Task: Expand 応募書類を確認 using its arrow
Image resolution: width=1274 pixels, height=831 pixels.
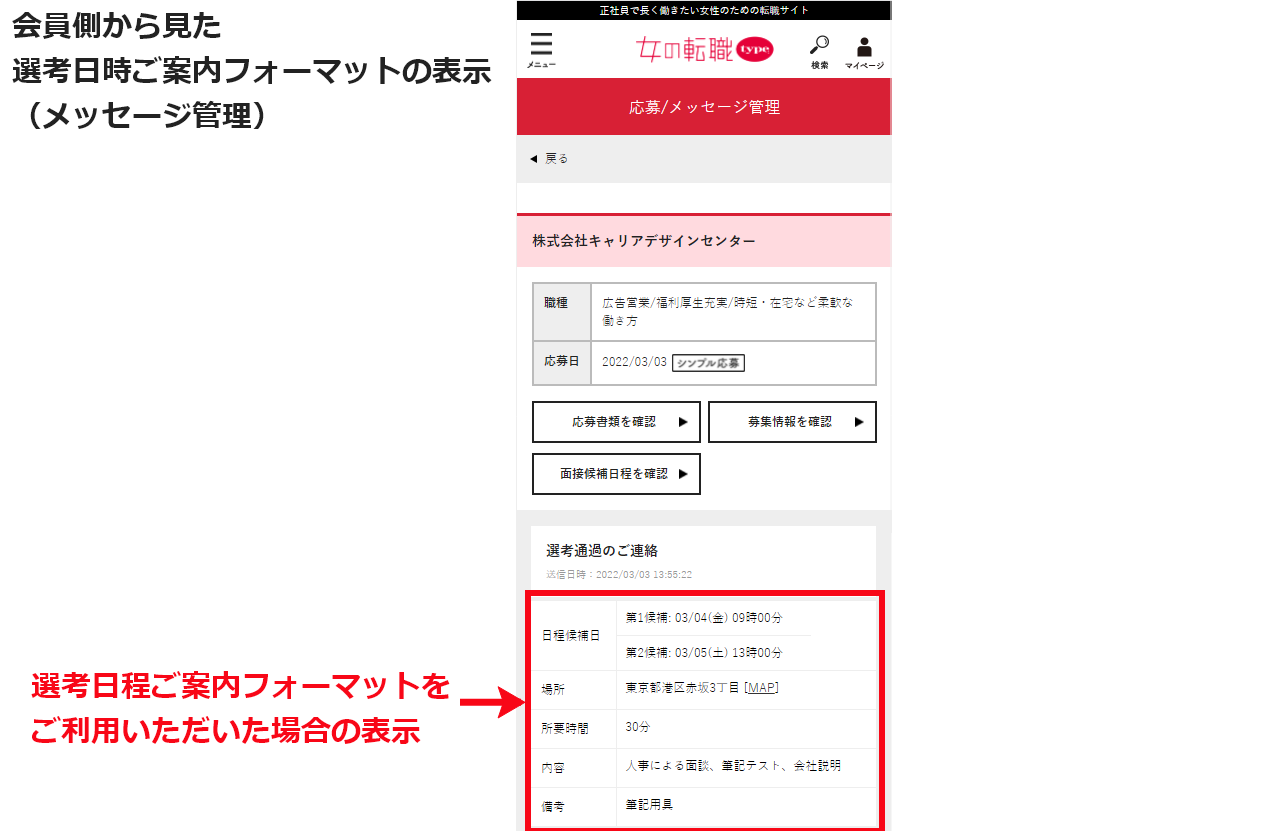Action: coord(684,421)
